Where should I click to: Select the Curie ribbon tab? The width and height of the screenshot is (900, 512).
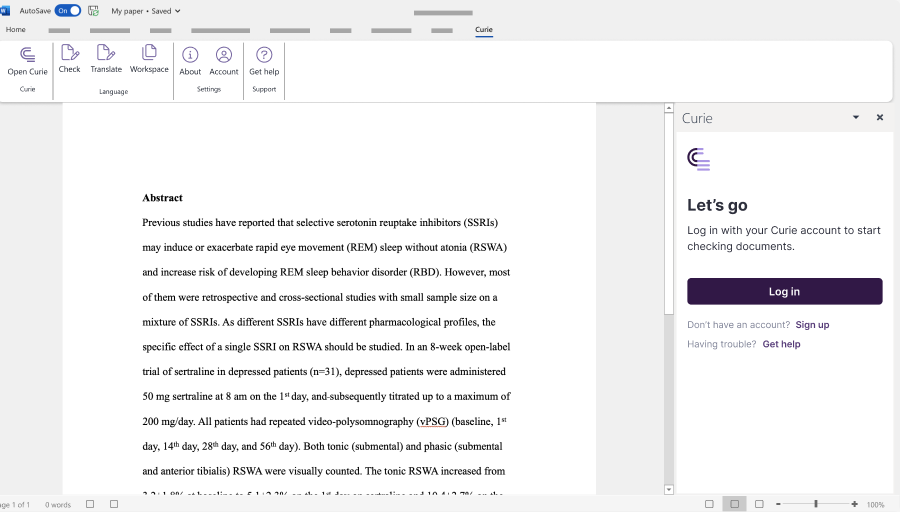tap(484, 30)
